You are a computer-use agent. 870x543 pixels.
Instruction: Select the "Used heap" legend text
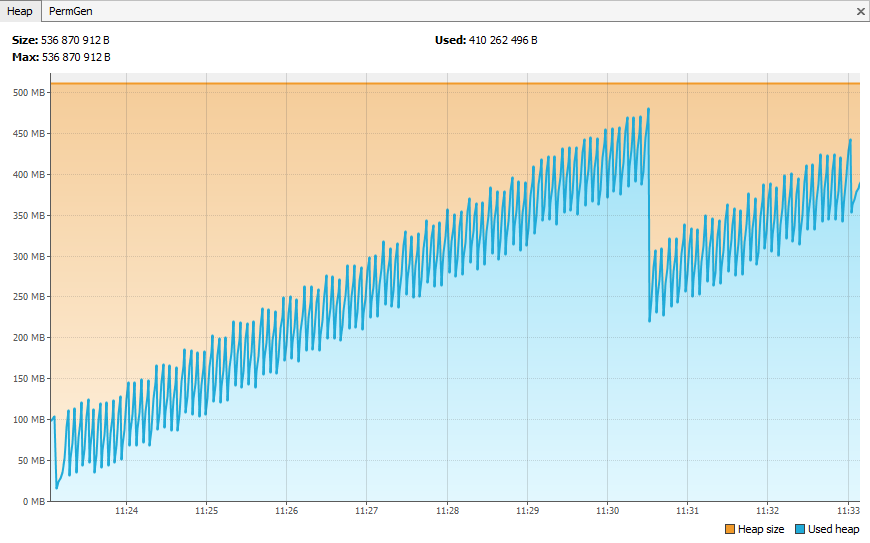coord(833,529)
